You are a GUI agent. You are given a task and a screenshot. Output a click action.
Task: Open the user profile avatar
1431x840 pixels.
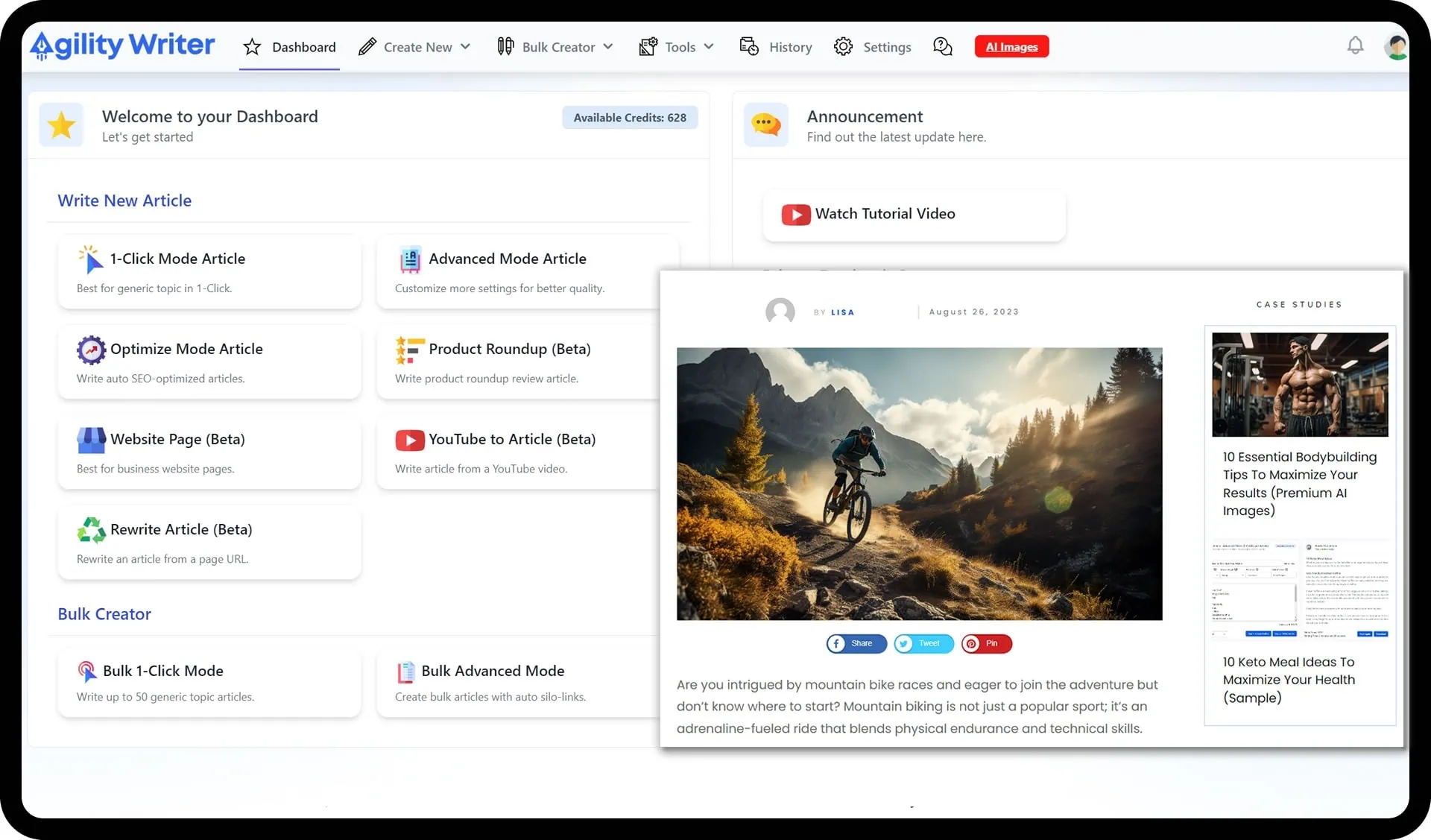1395,47
